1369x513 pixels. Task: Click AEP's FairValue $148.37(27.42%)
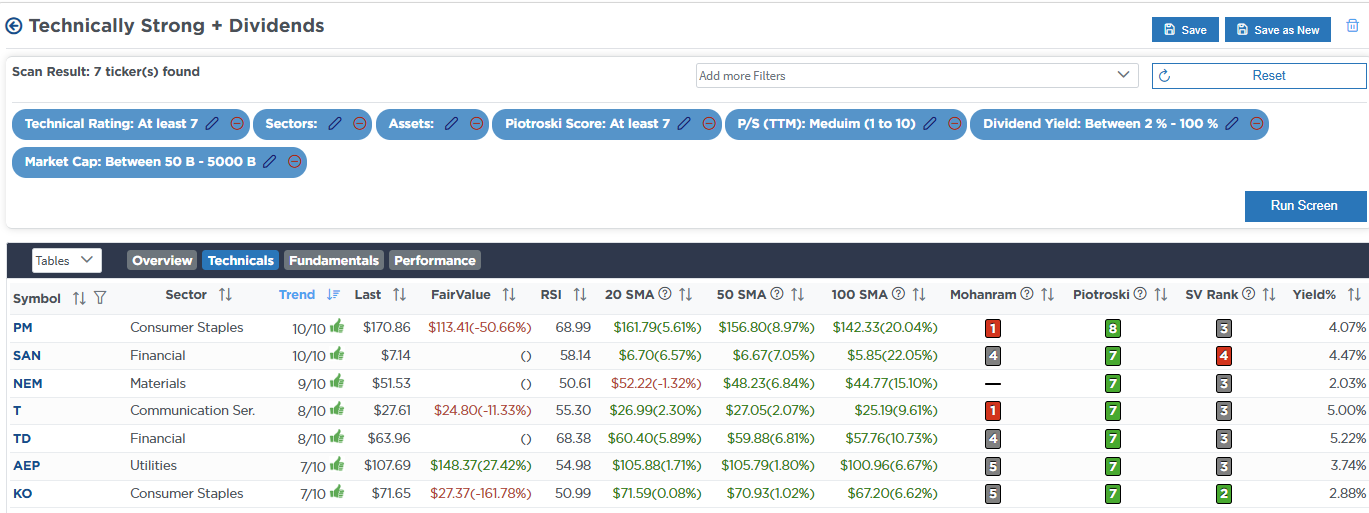click(x=481, y=465)
